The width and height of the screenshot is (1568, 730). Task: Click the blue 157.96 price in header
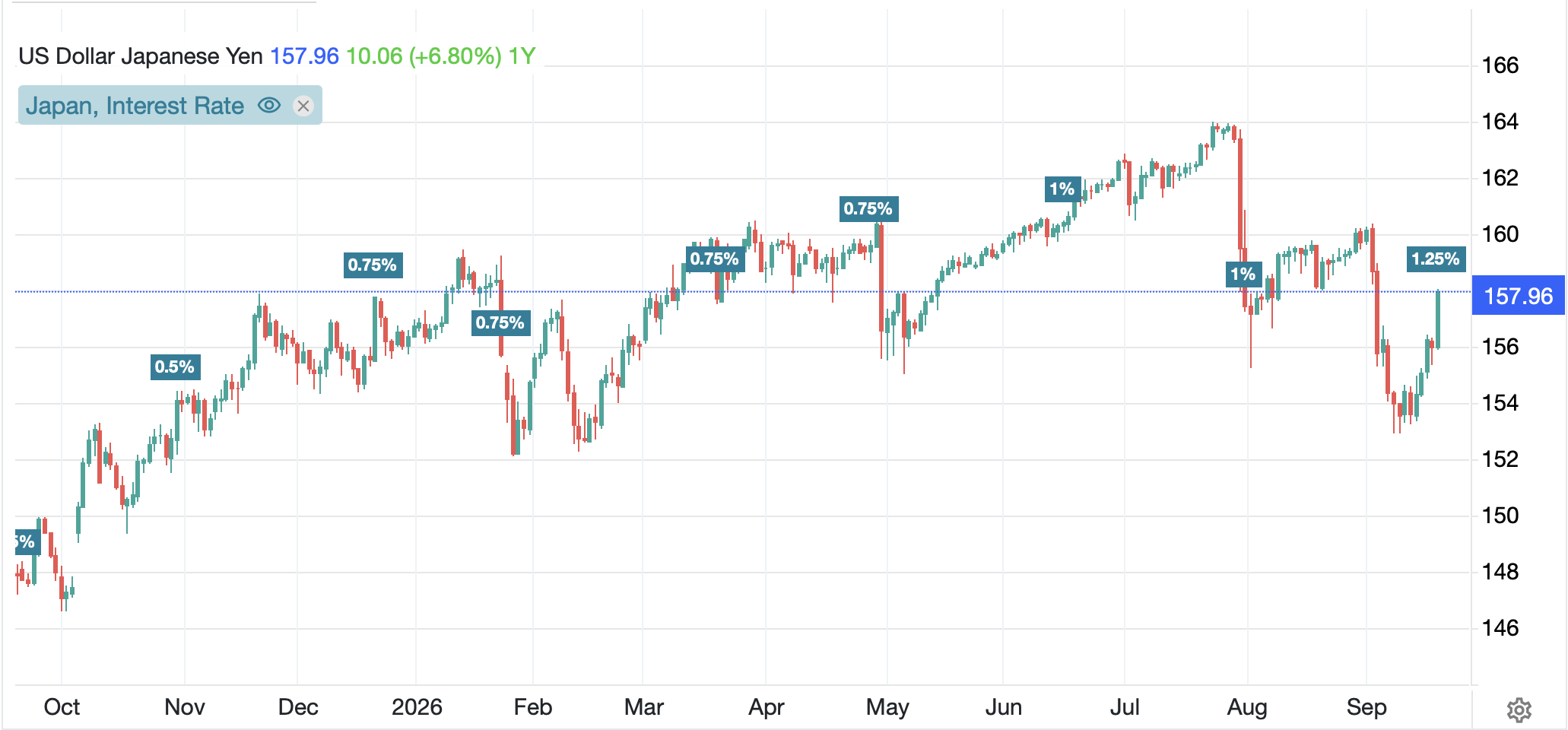(305, 56)
